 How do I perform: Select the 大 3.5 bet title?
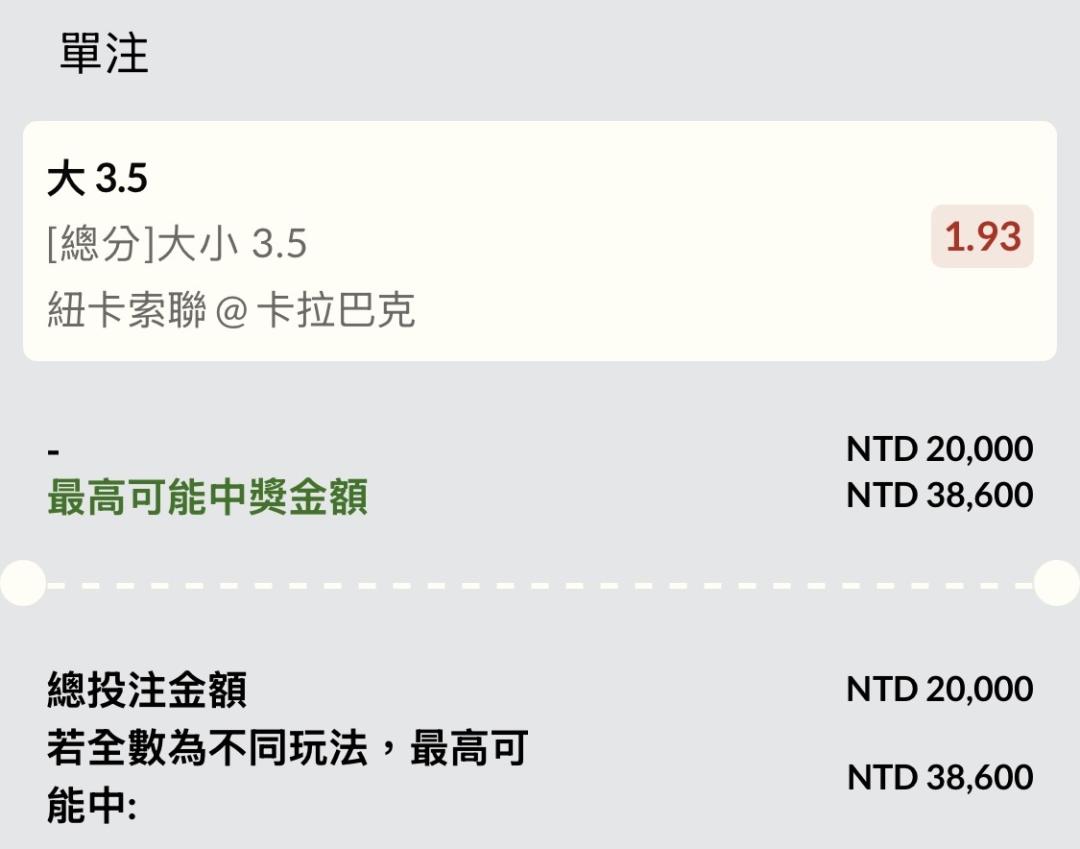97,180
